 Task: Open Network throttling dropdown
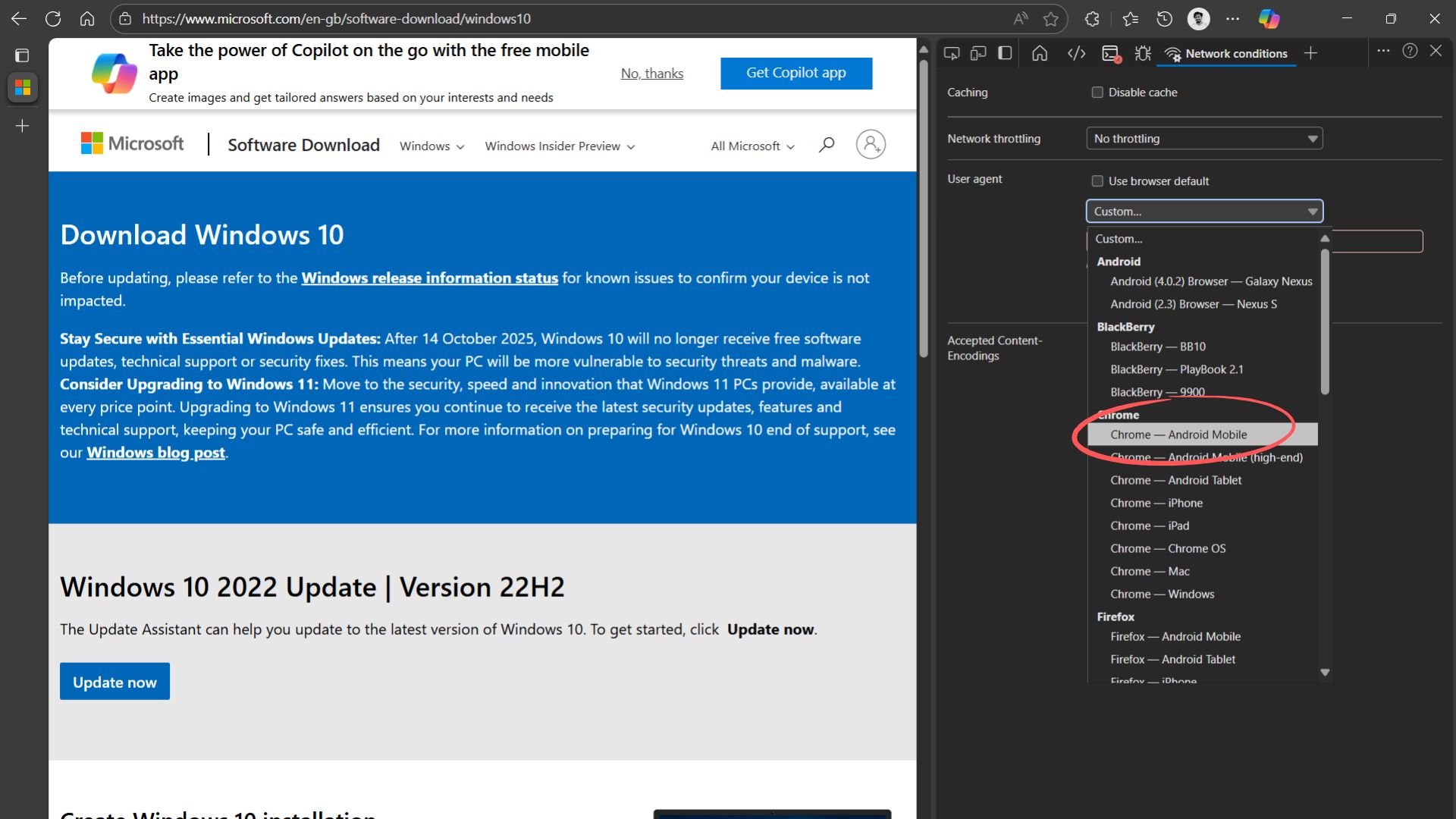1204,139
